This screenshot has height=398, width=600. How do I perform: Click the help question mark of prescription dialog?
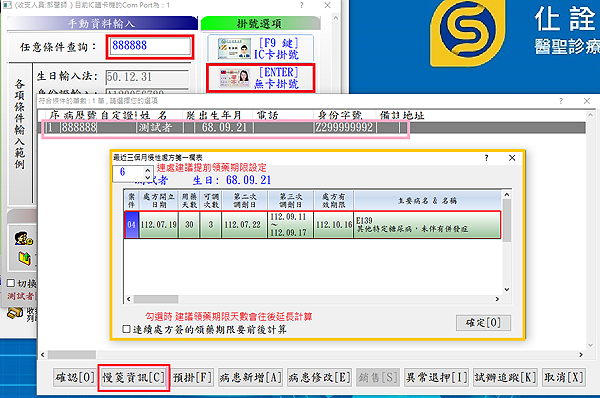click(x=486, y=158)
